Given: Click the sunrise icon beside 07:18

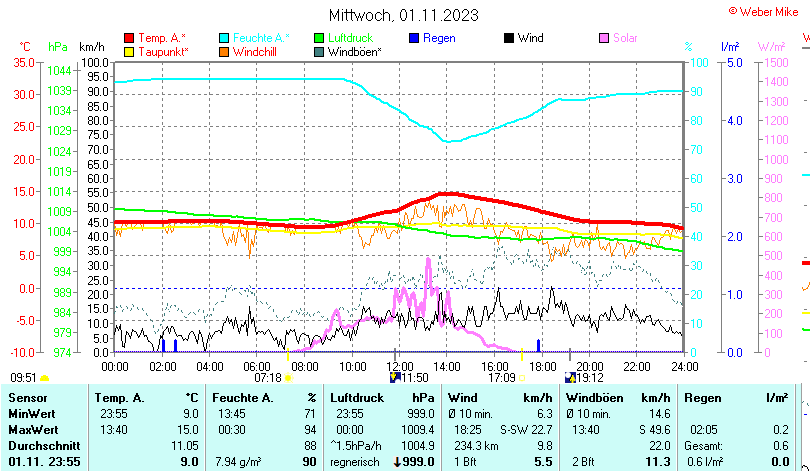Looking at the screenshot, I should [288, 378].
